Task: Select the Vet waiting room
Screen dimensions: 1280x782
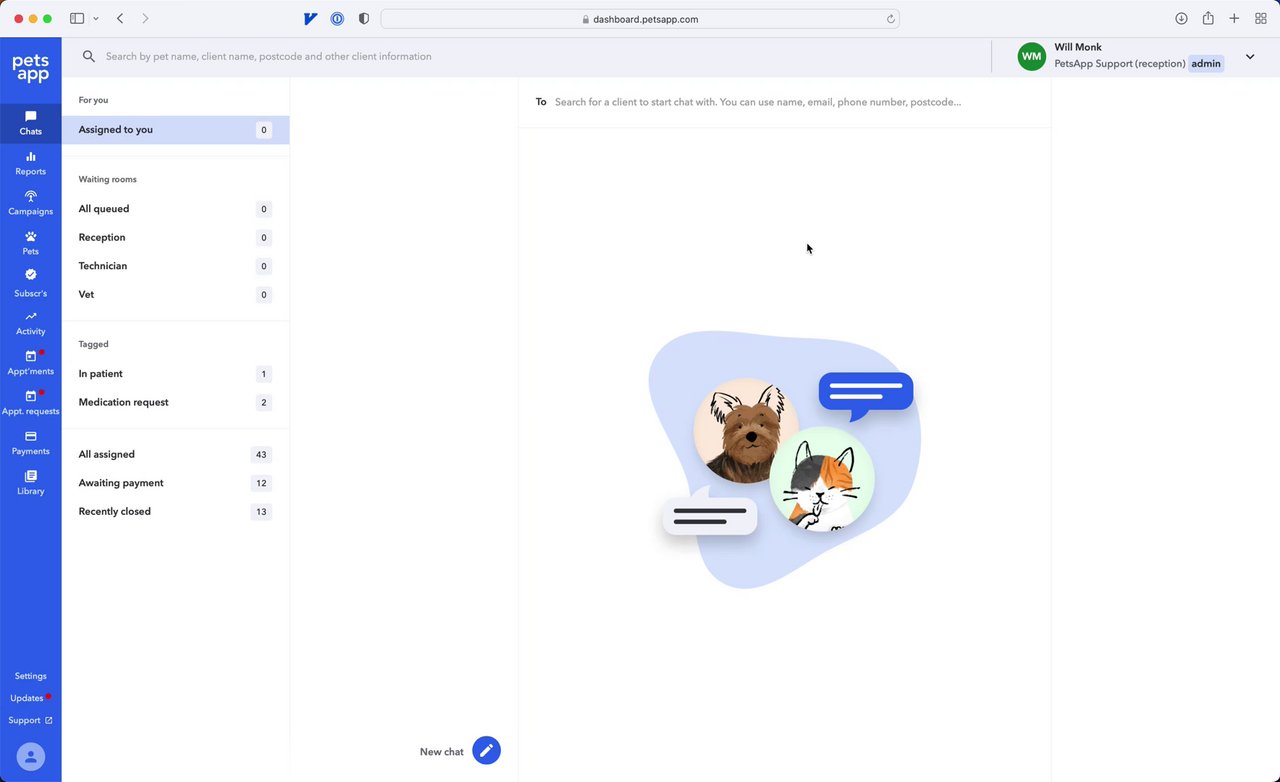Action: click(x=176, y=295)
